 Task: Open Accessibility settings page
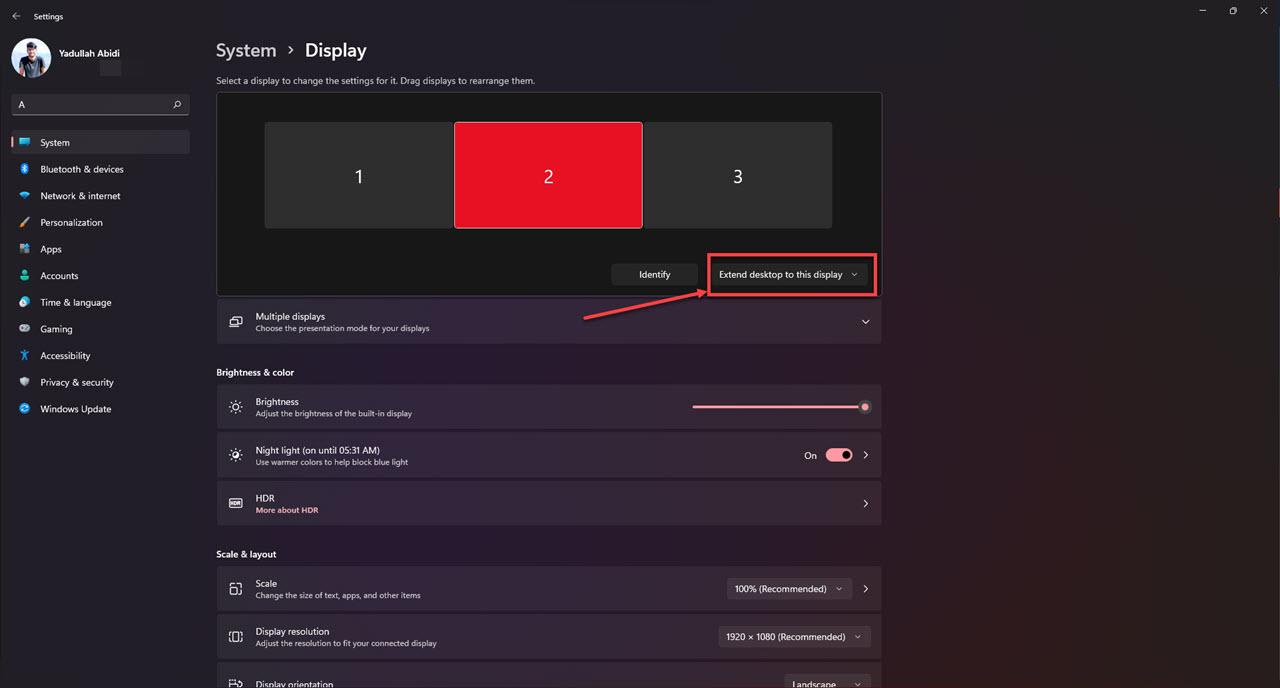100,355
